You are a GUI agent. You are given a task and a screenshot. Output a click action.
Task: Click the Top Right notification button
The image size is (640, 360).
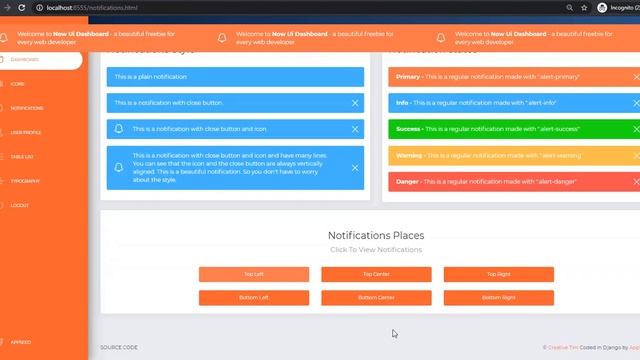click(499, 274)
